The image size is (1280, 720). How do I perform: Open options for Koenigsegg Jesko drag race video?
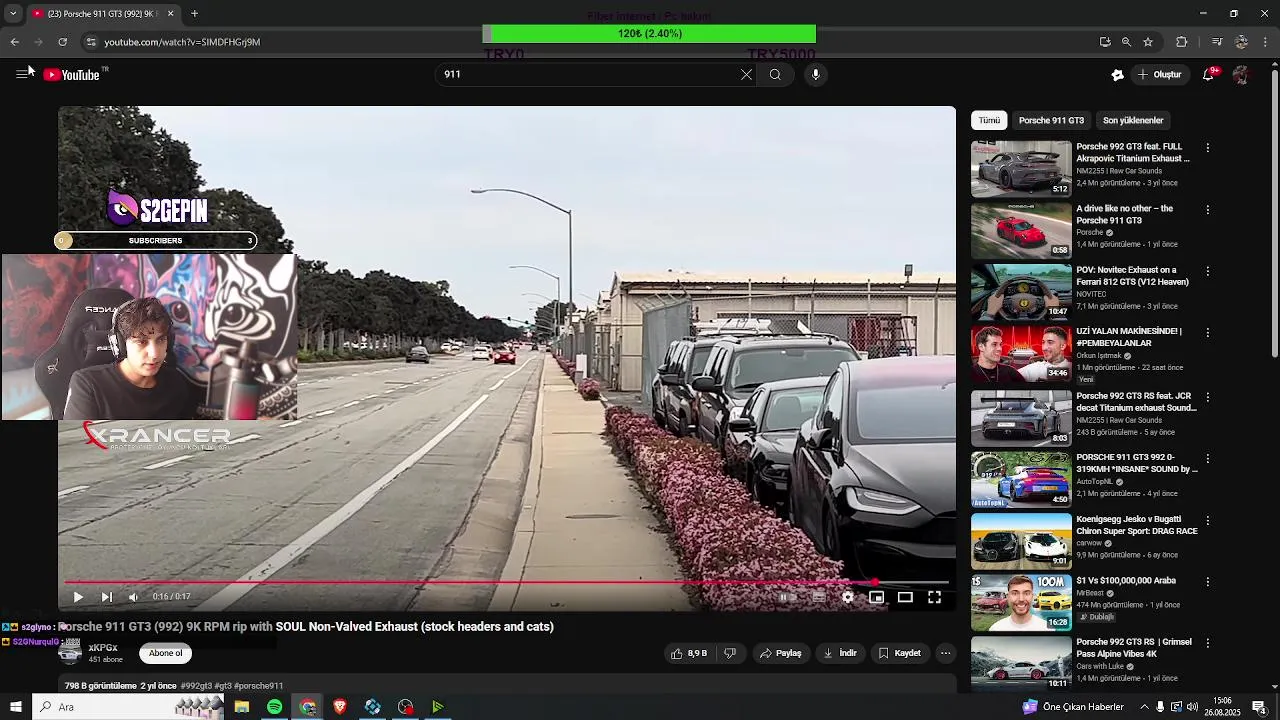(1207, 520)
